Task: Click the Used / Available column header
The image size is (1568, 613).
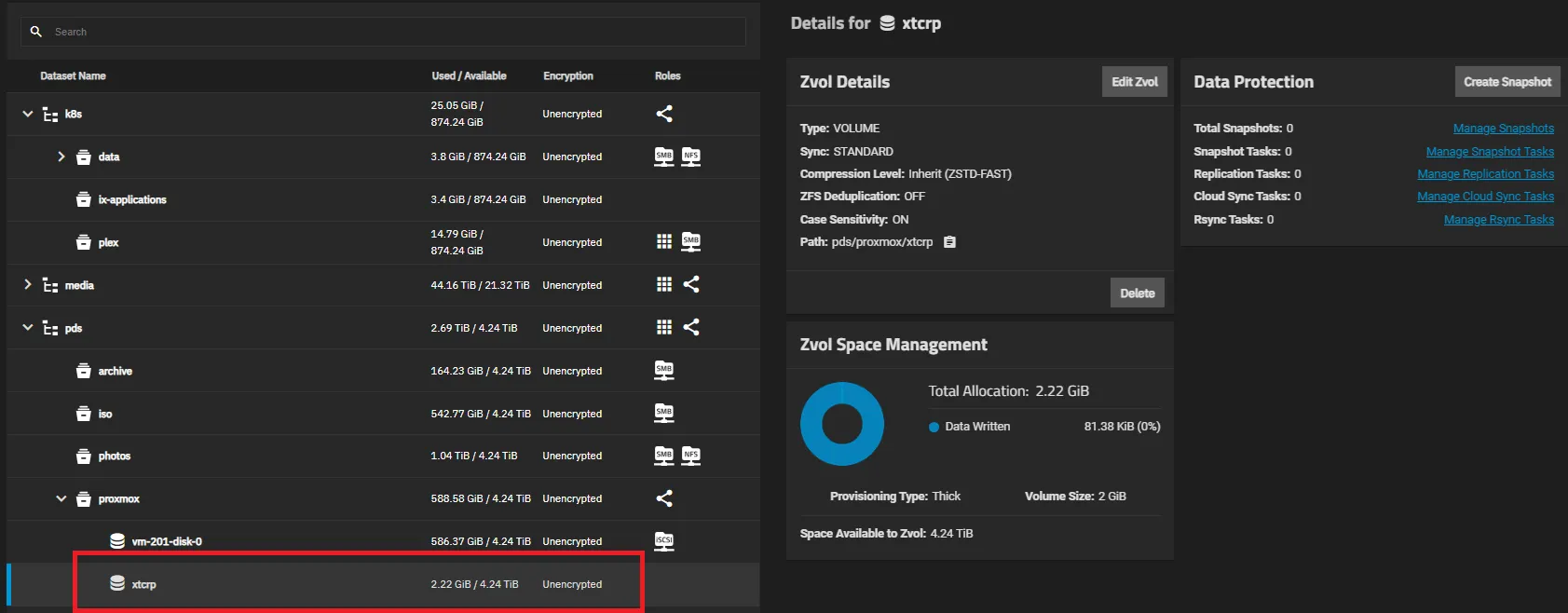Action: (x=469, y=75)
